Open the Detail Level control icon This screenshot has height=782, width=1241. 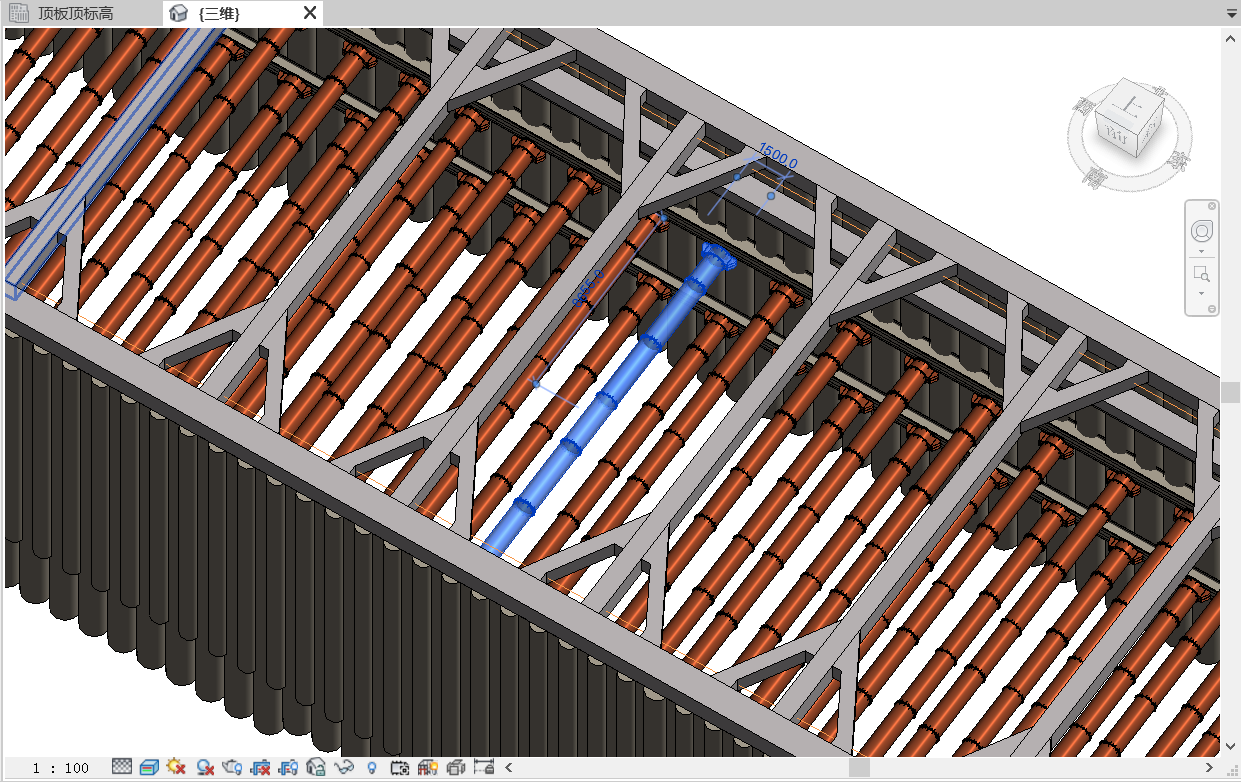[122, 767]
